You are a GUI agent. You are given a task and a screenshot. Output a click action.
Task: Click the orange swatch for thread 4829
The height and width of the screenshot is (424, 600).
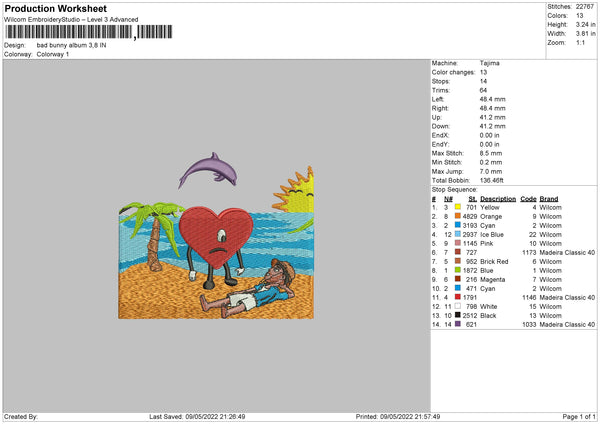coord(458,216)
